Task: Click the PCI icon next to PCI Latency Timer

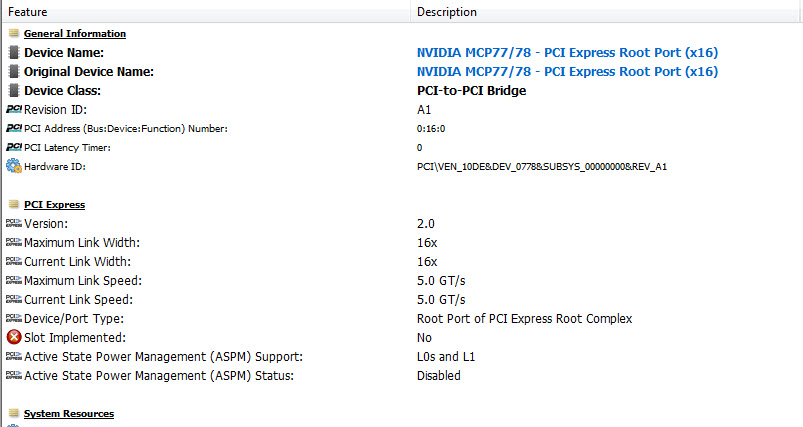Action: pyautogui.click(x=14, y=147)
